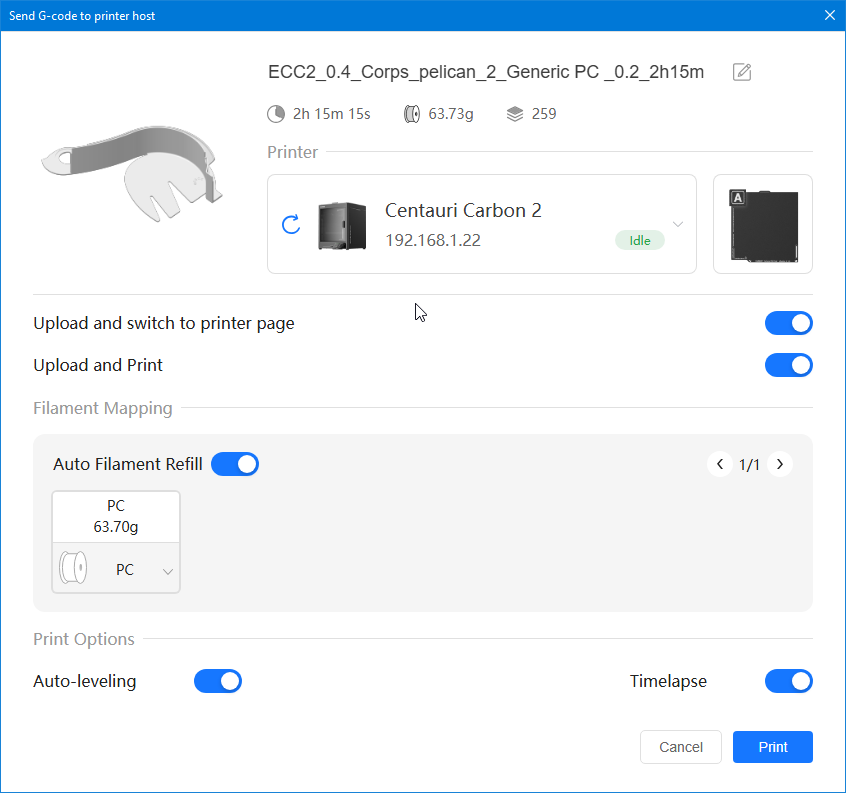846x793 pixels.
Task: Click the layer count stack icon
Action: (x=515, y=114)
